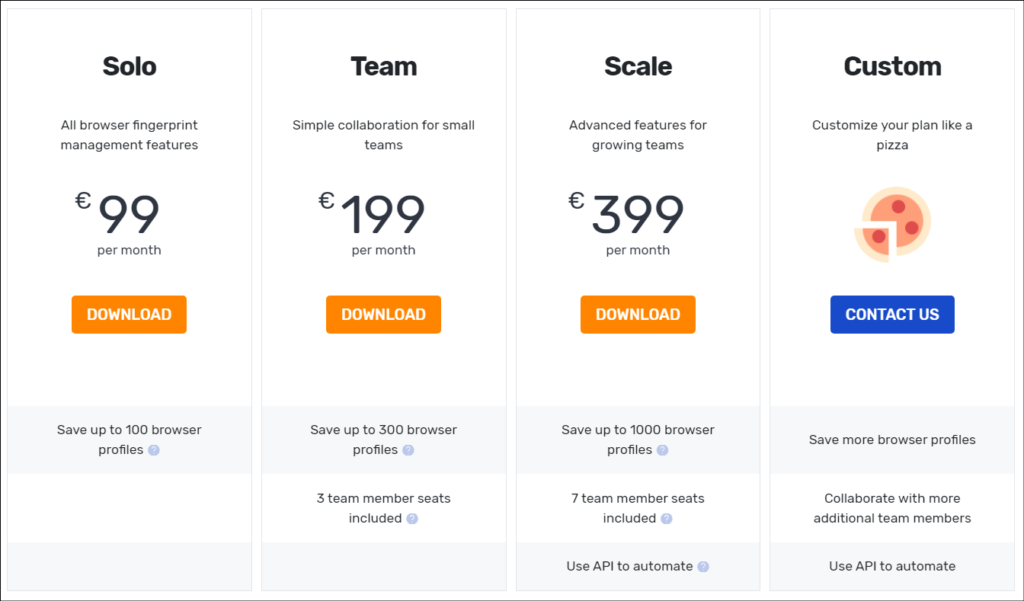Image resolution: width=1024 pixels, height=601 pixels.
Task: Click the Solo plan DOWNLOAD button
Action: coord(129,314)
